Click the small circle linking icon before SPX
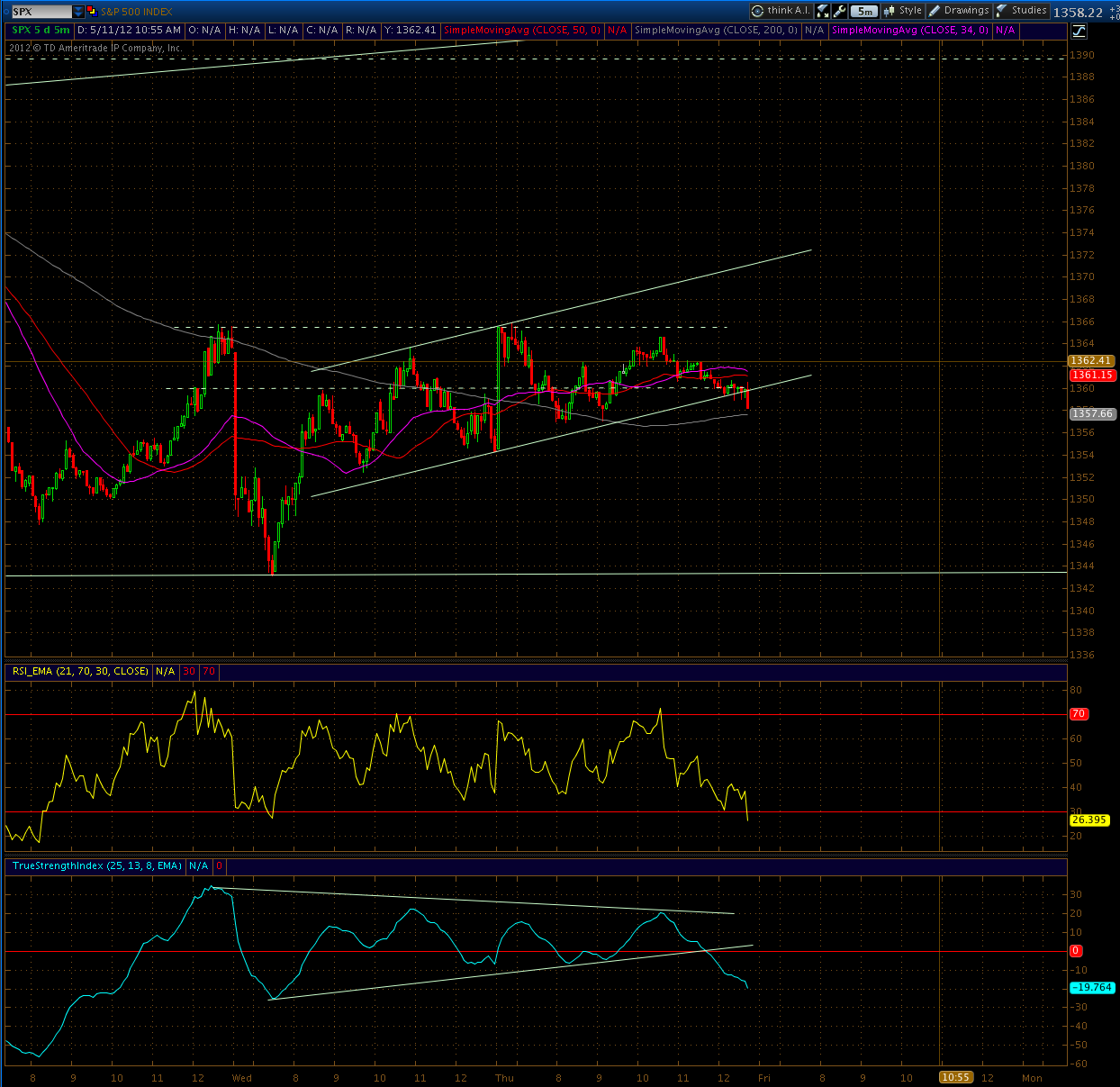1120x1087 pixels. tap(5, 12)
